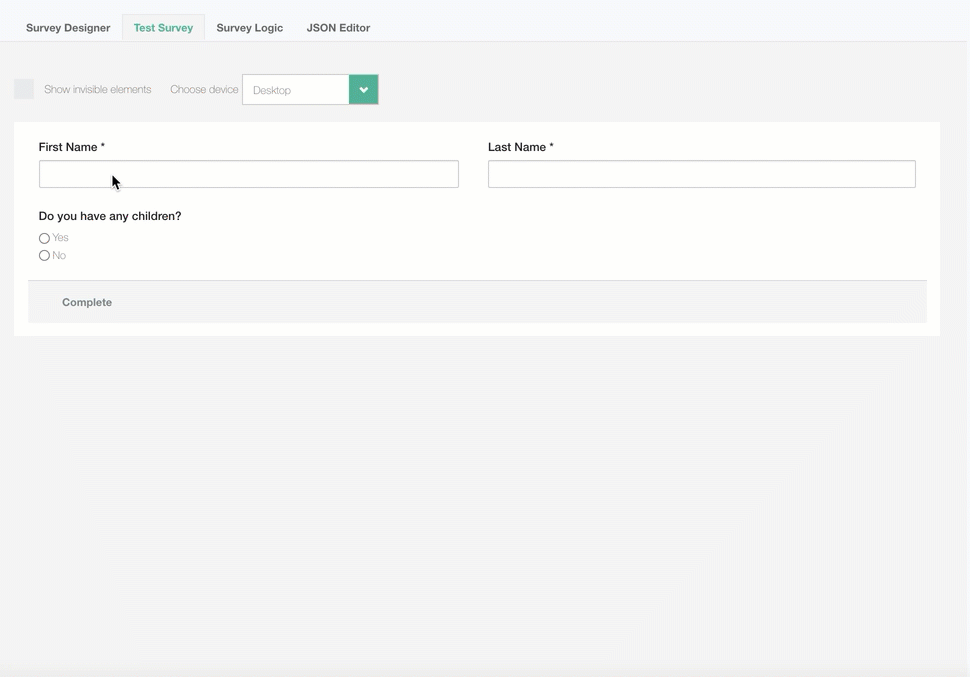Screen dimensions: 970x677
Task: Switch to the Survey Designer tab
Action: click(x=68, y=28)
